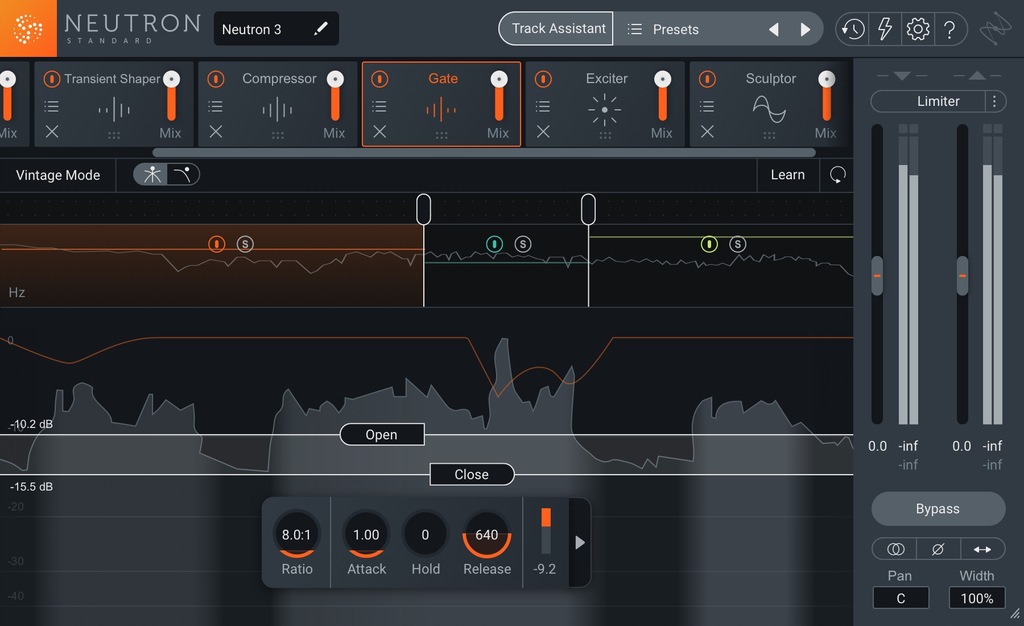Select next preset with right arrow
The image size is (1024, 626).
(805, 29)
